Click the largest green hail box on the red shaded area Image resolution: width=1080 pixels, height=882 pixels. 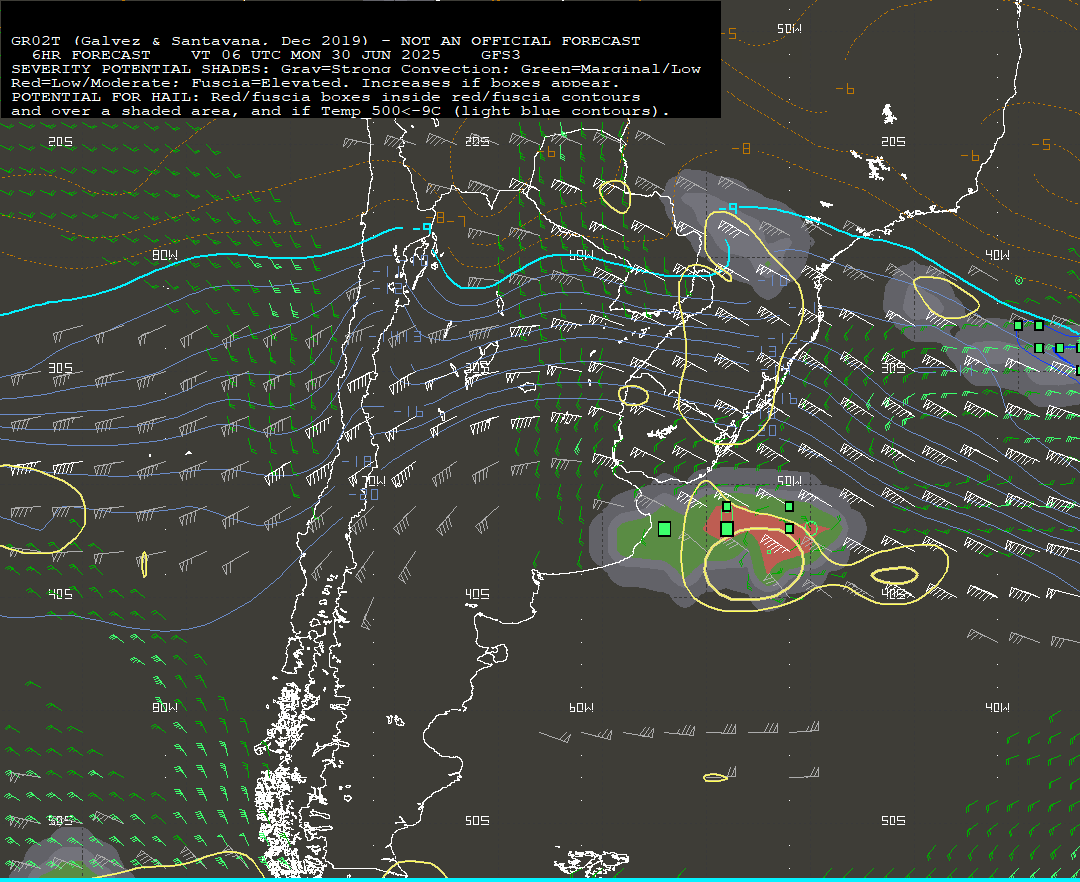727,529
